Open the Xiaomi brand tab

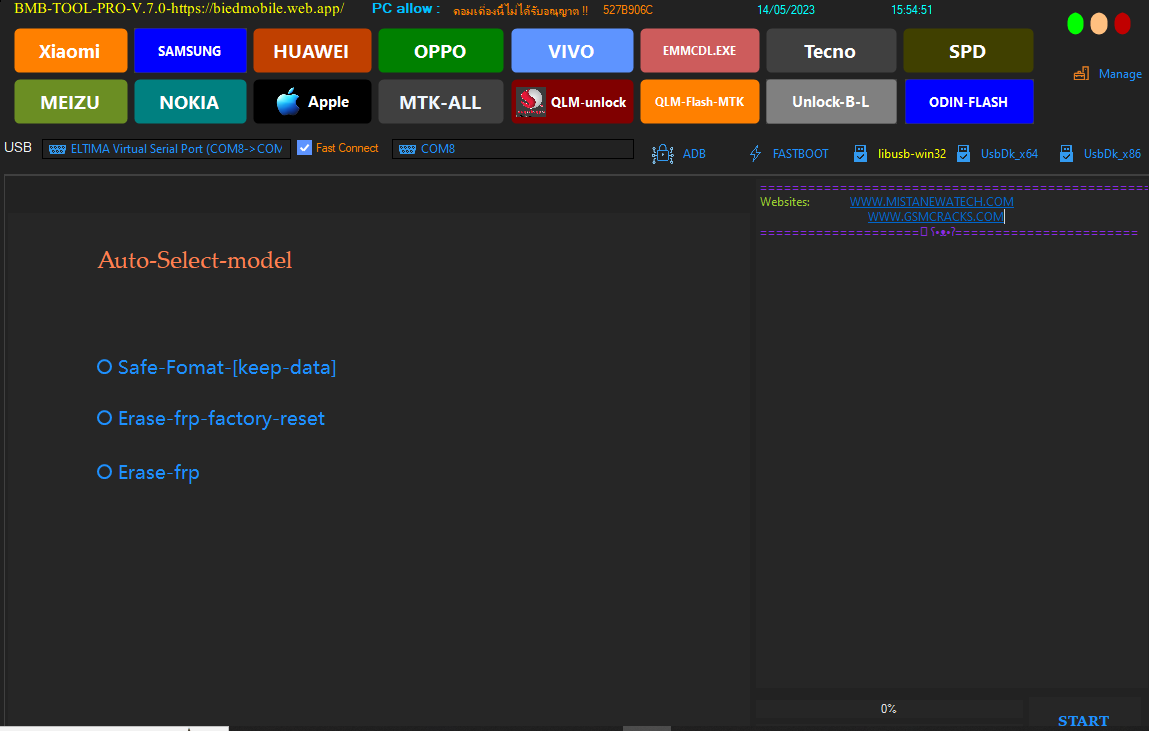pyautogui.click(x=70, y=51)
